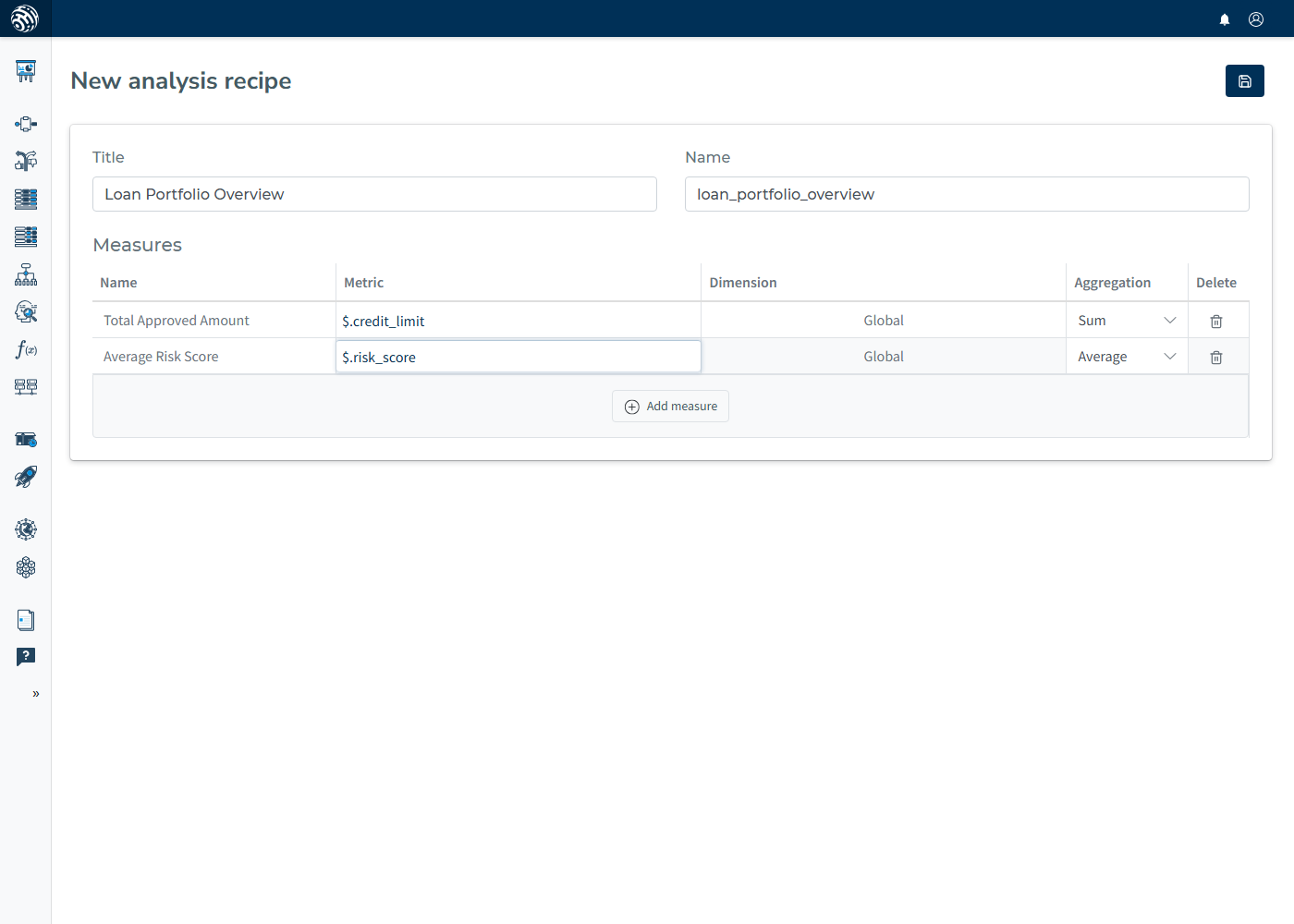This screenshot has height=924, width=1294.
Task: Open the filled abacus rows icon in sidebar
Action: [26, 199]
